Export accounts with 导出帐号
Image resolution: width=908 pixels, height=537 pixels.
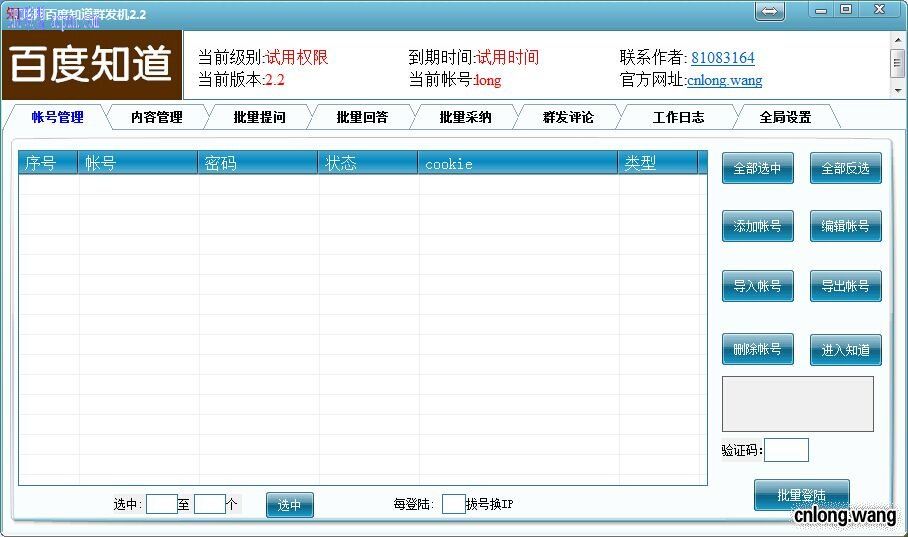[x=845, y=286]
